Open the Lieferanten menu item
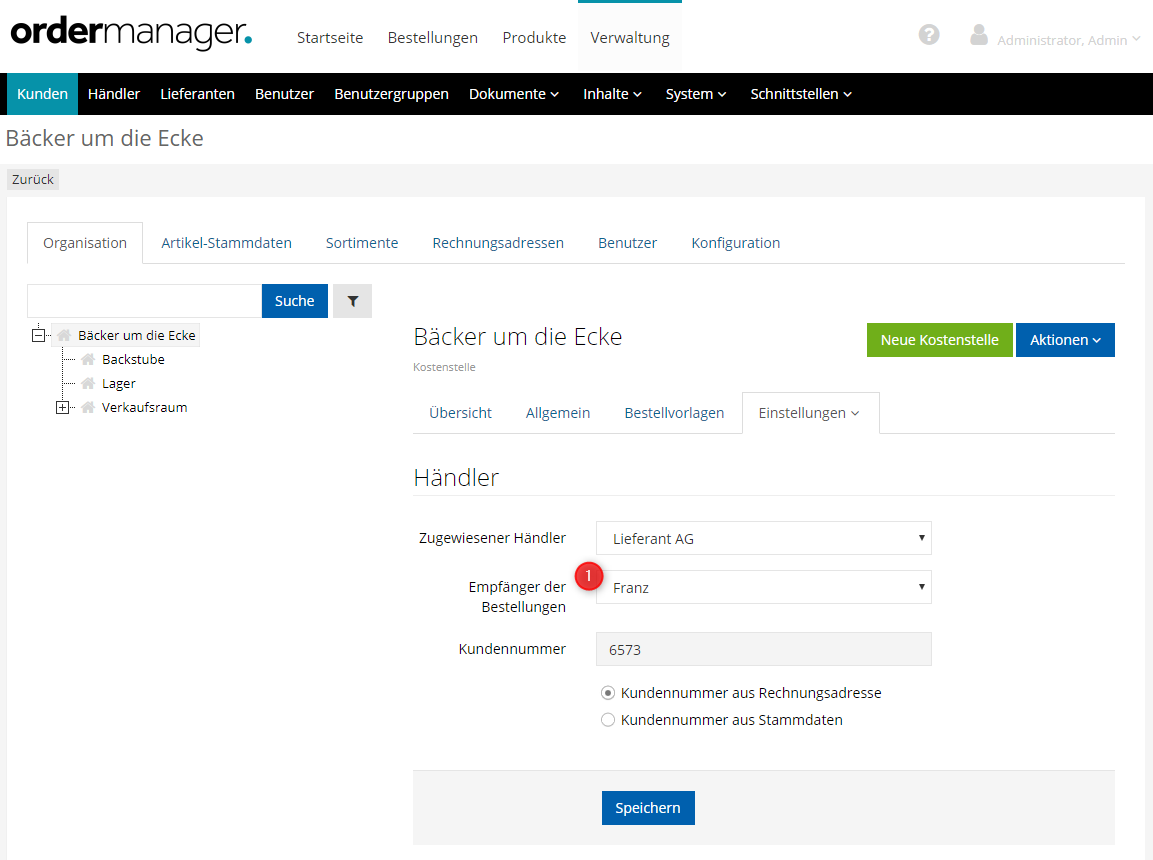Viewport: 1153px width, 860px height. coord(197,94)
